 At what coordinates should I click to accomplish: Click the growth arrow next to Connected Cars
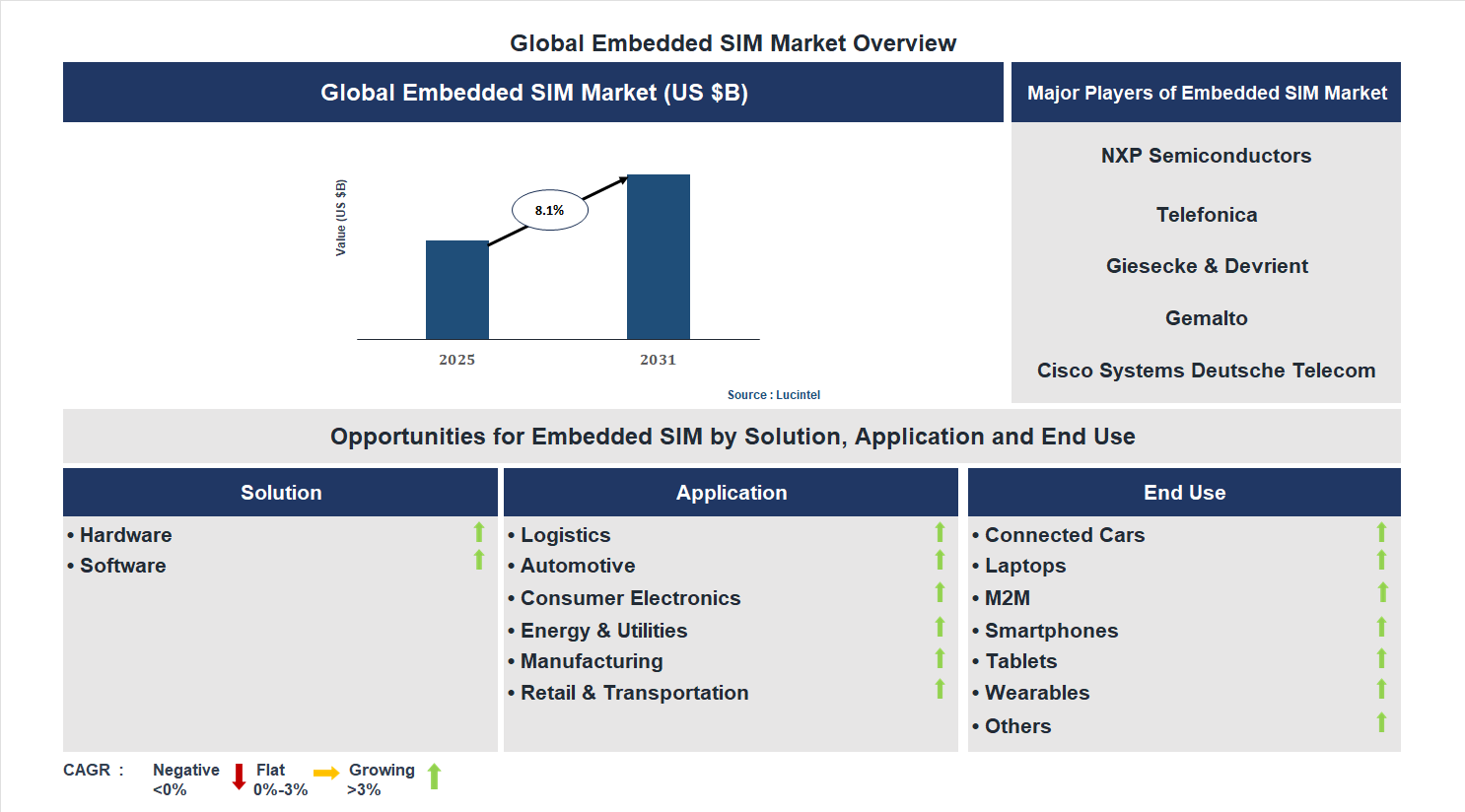1383,533
